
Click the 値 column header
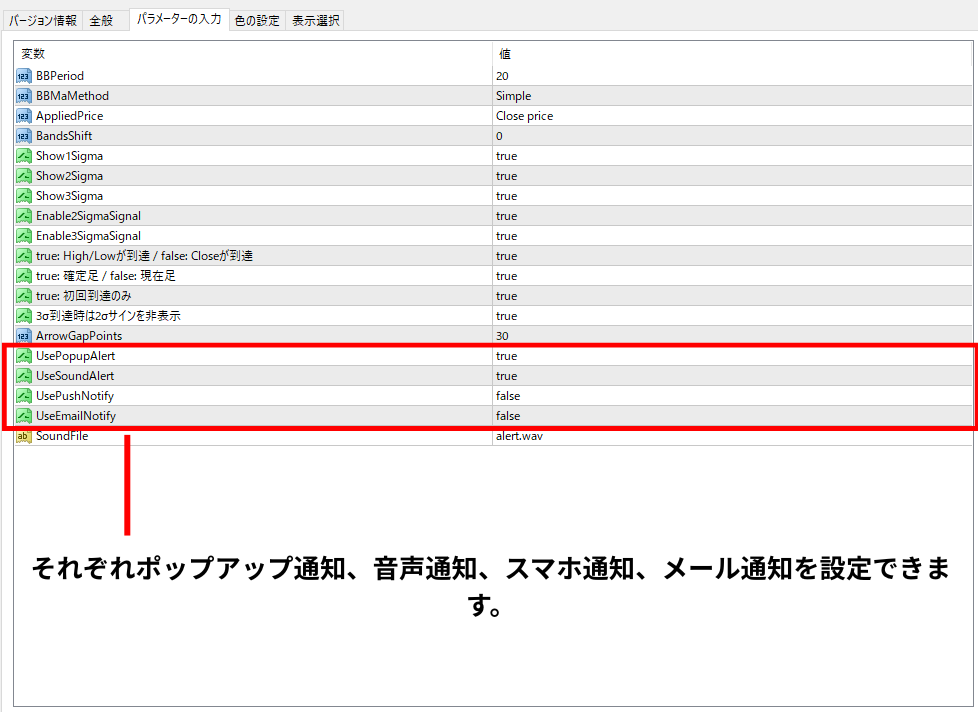tap(505, 54)
